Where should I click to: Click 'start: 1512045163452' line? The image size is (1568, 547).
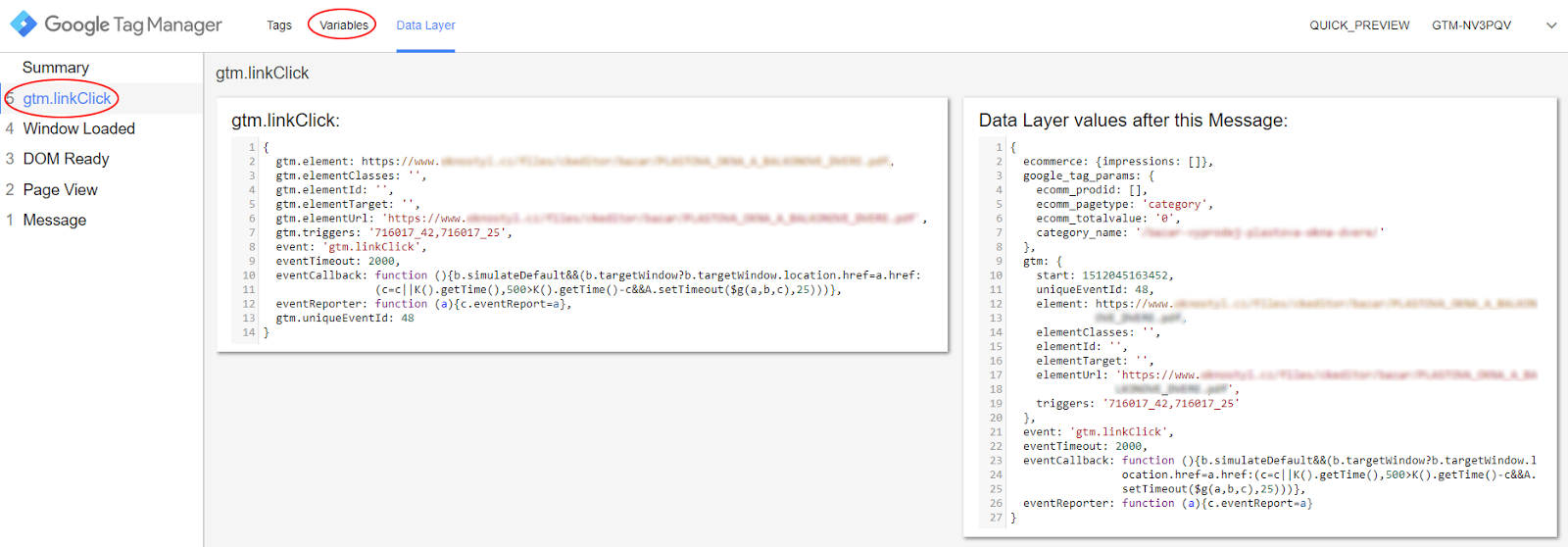tap(1104, 275)
